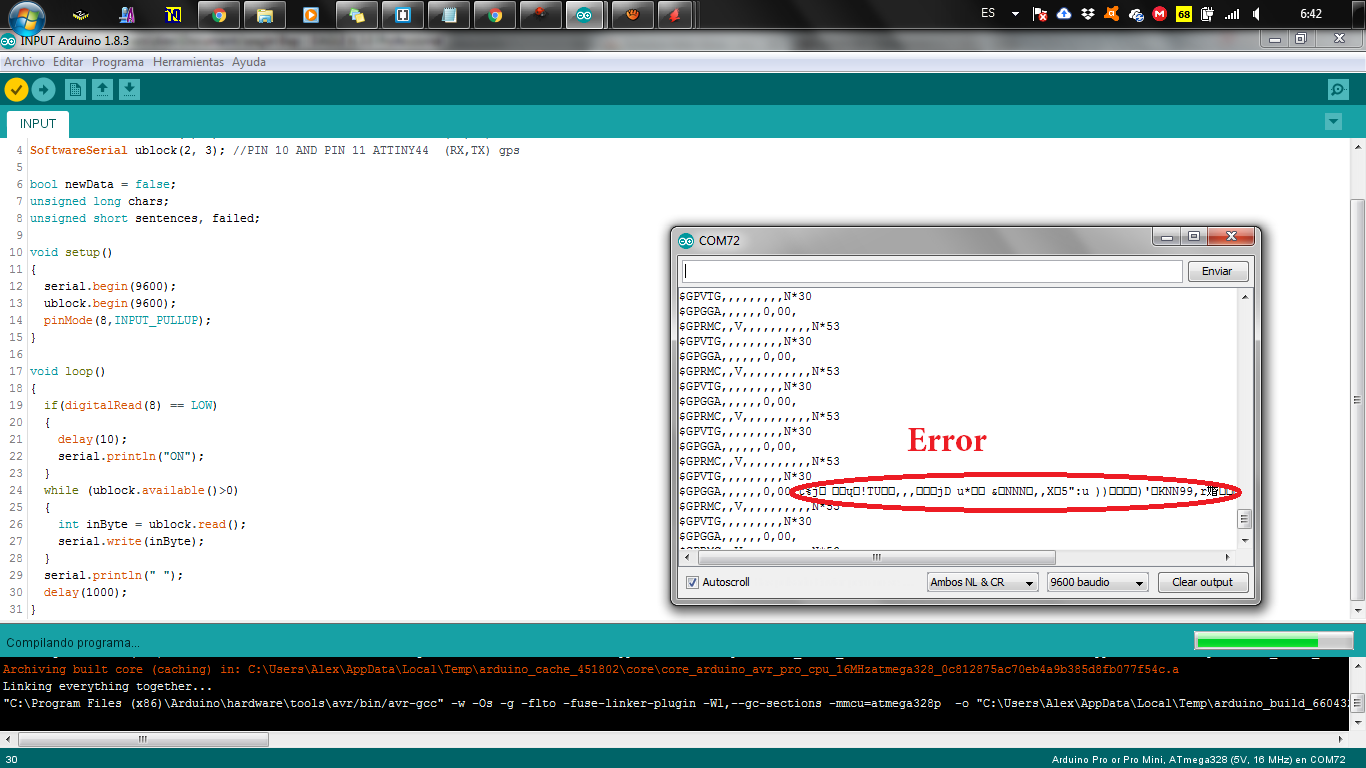This screenshot has width=1366, height=768.
Task: Open the Serial Monitor magnifier icon
Action: tap(1338, 90)
